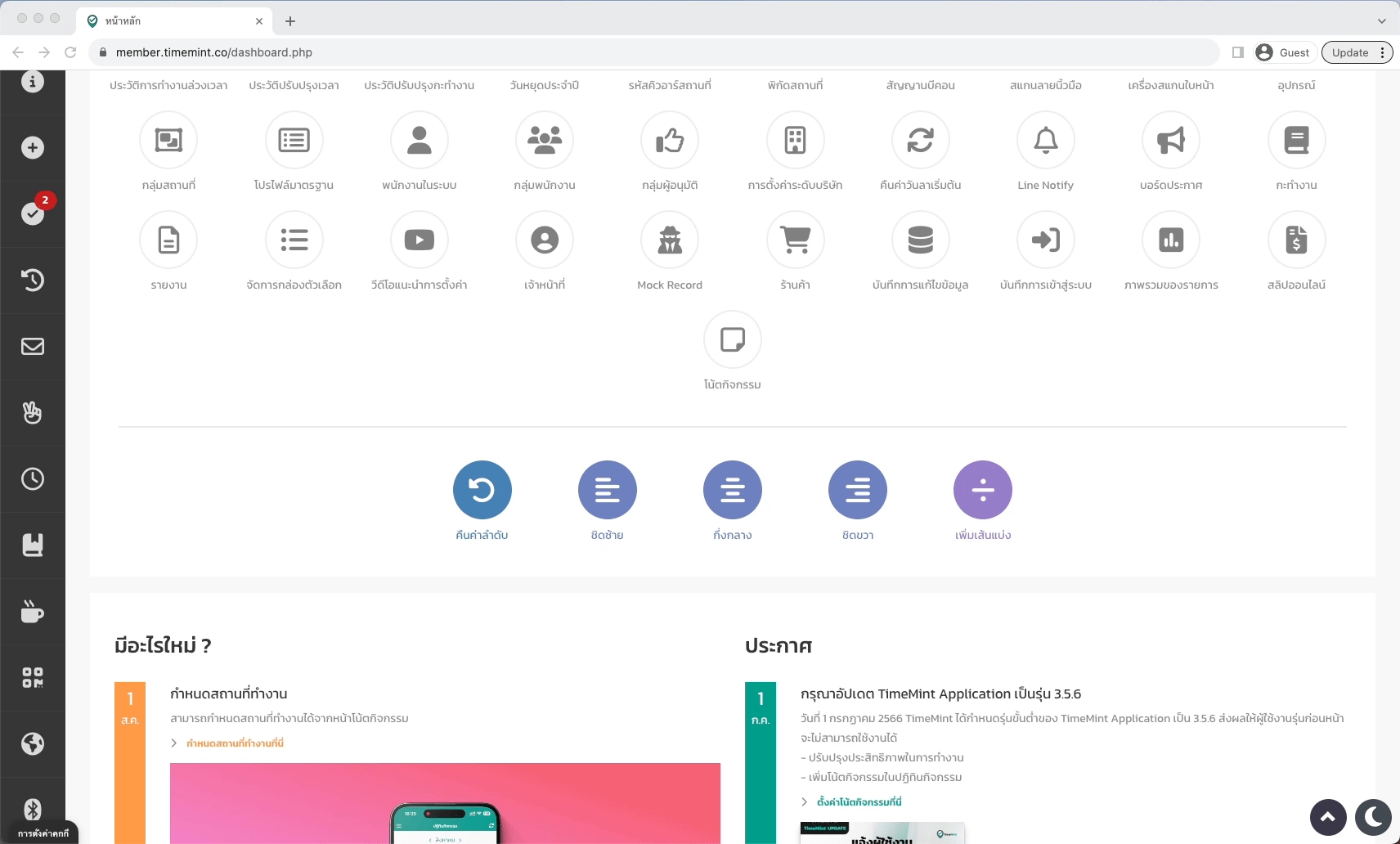This screenshot has width=1400, height=844.
Task: Expand the browser tab list chevron
Action: coord(1381,21)
